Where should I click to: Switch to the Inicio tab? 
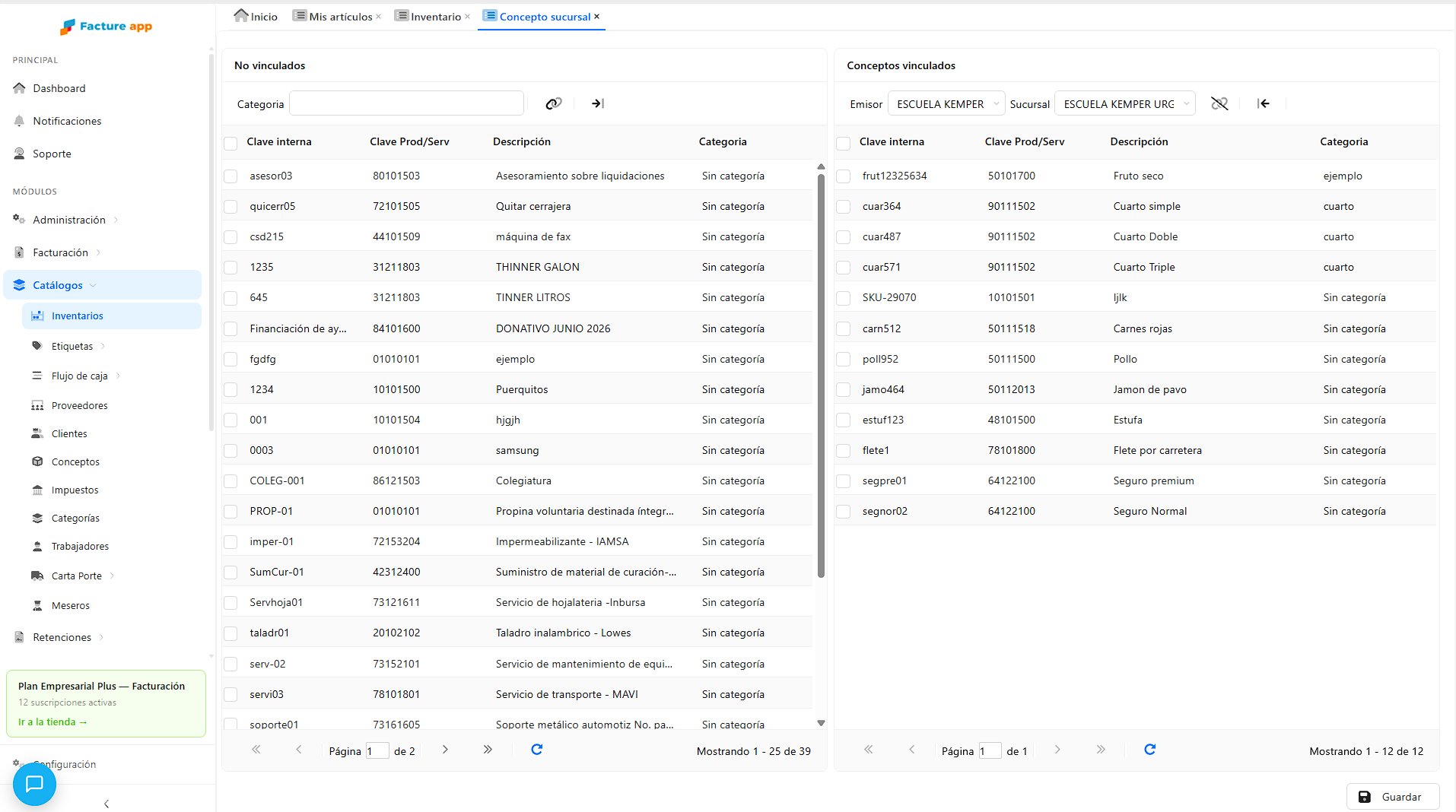[x=256, y=16]
